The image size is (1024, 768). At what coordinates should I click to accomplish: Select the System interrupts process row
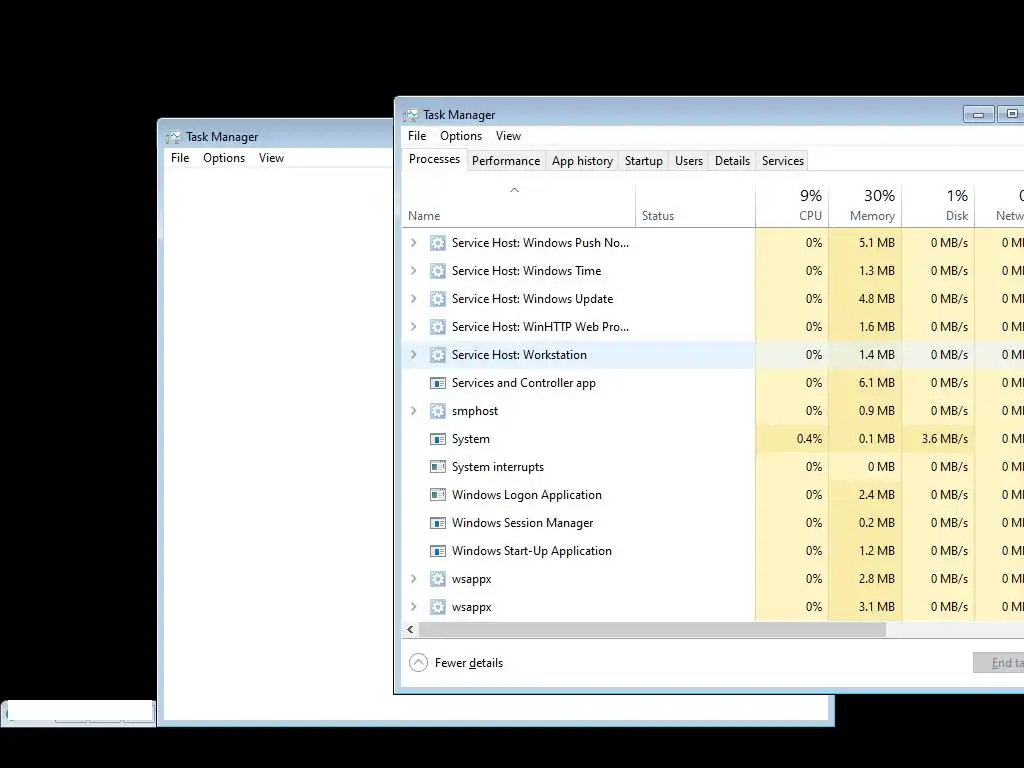[x=713, y=467]
